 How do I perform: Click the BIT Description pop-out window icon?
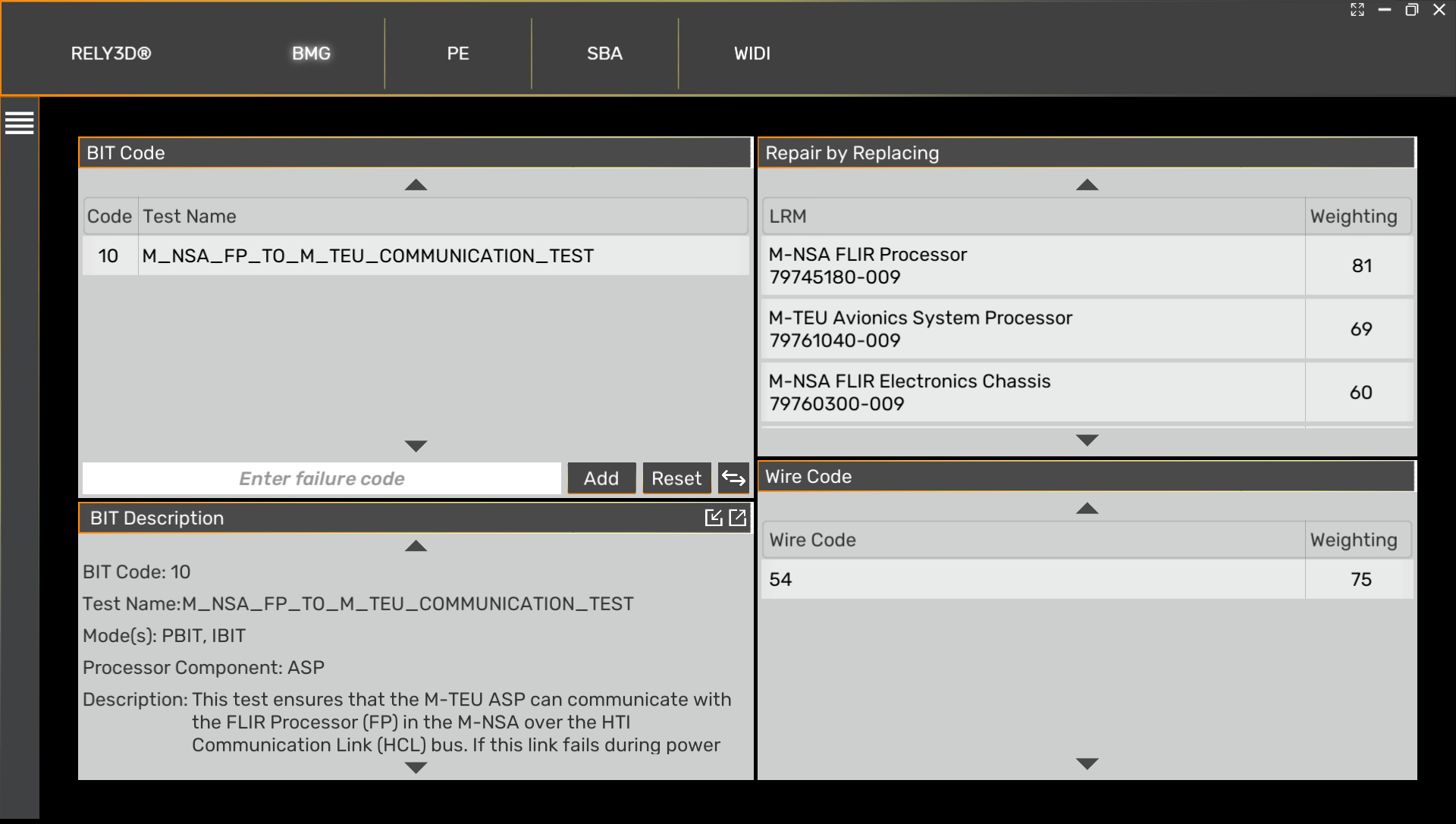point(738,518)
